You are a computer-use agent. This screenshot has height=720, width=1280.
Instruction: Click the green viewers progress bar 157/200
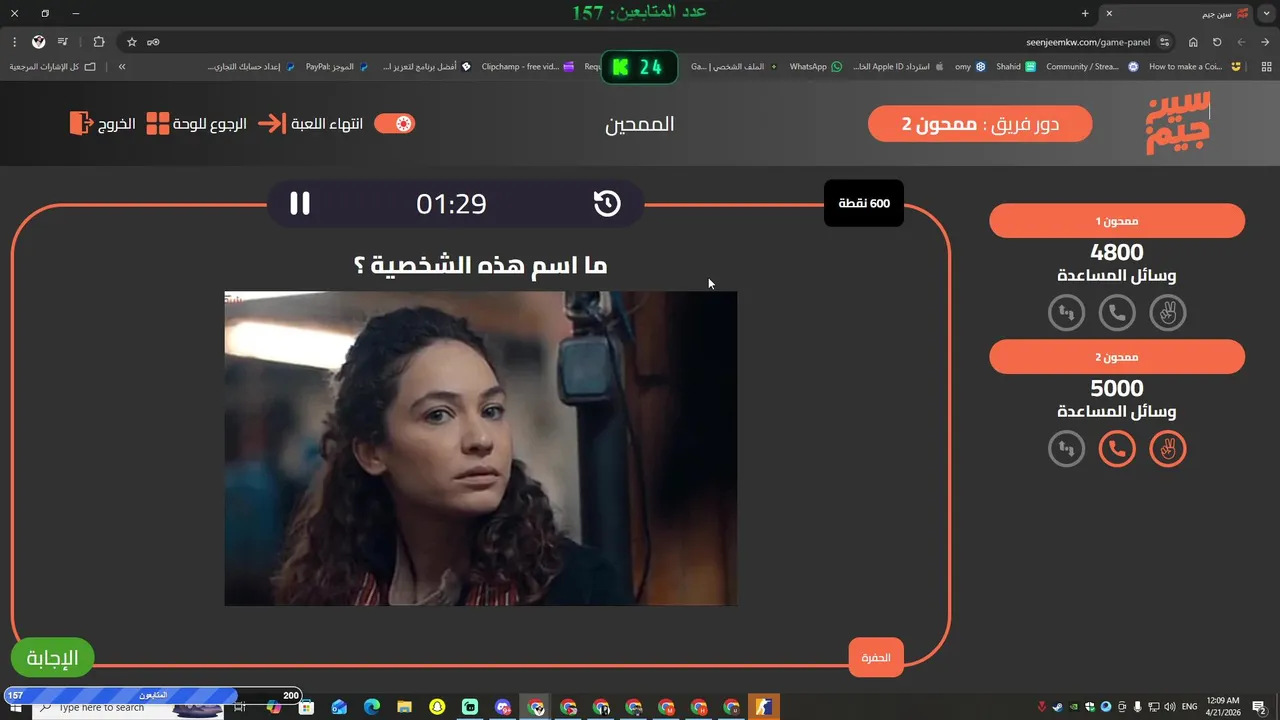(153, 695)
